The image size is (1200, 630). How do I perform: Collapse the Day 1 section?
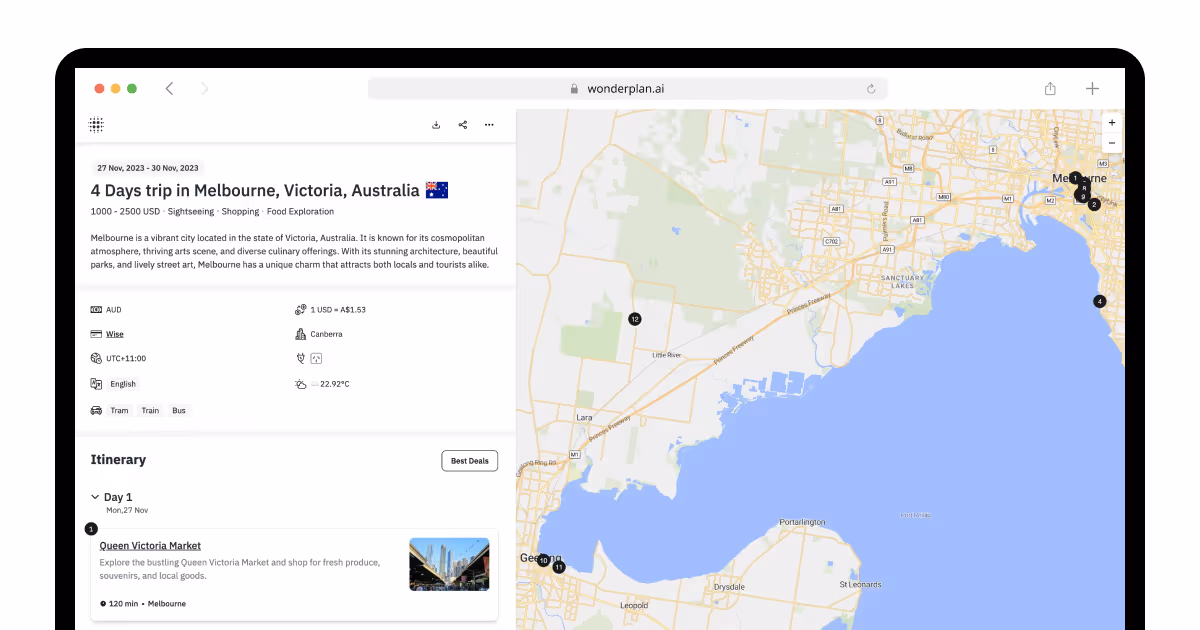95,497
